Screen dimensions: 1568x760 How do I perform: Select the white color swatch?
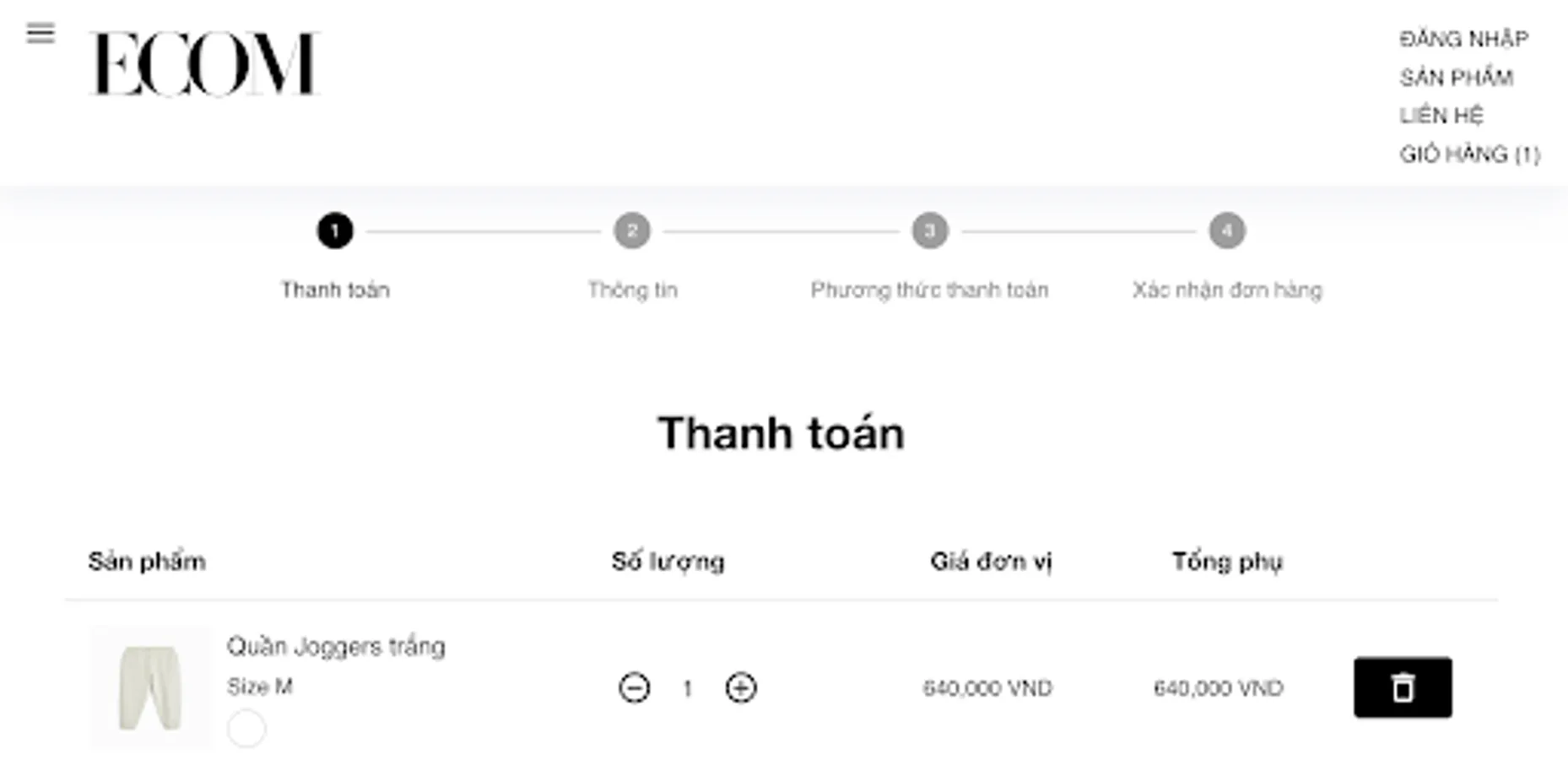tap(246, 728)
